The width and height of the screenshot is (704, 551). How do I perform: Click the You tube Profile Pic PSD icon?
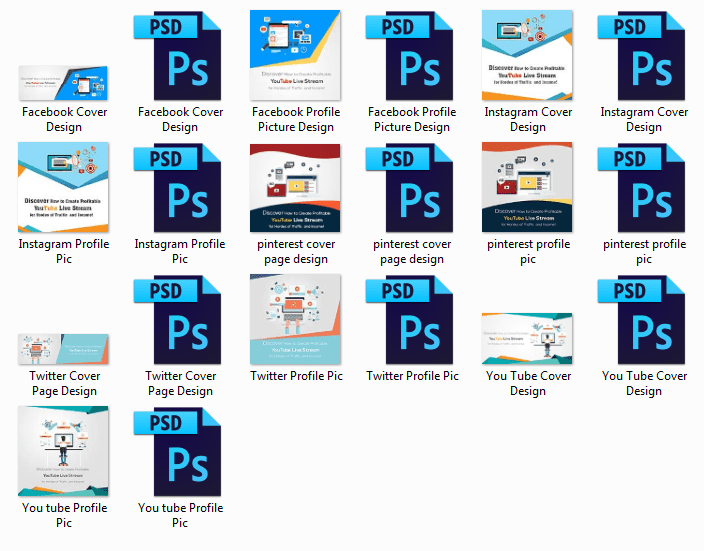pyautogui.click(x=180, y=452)
